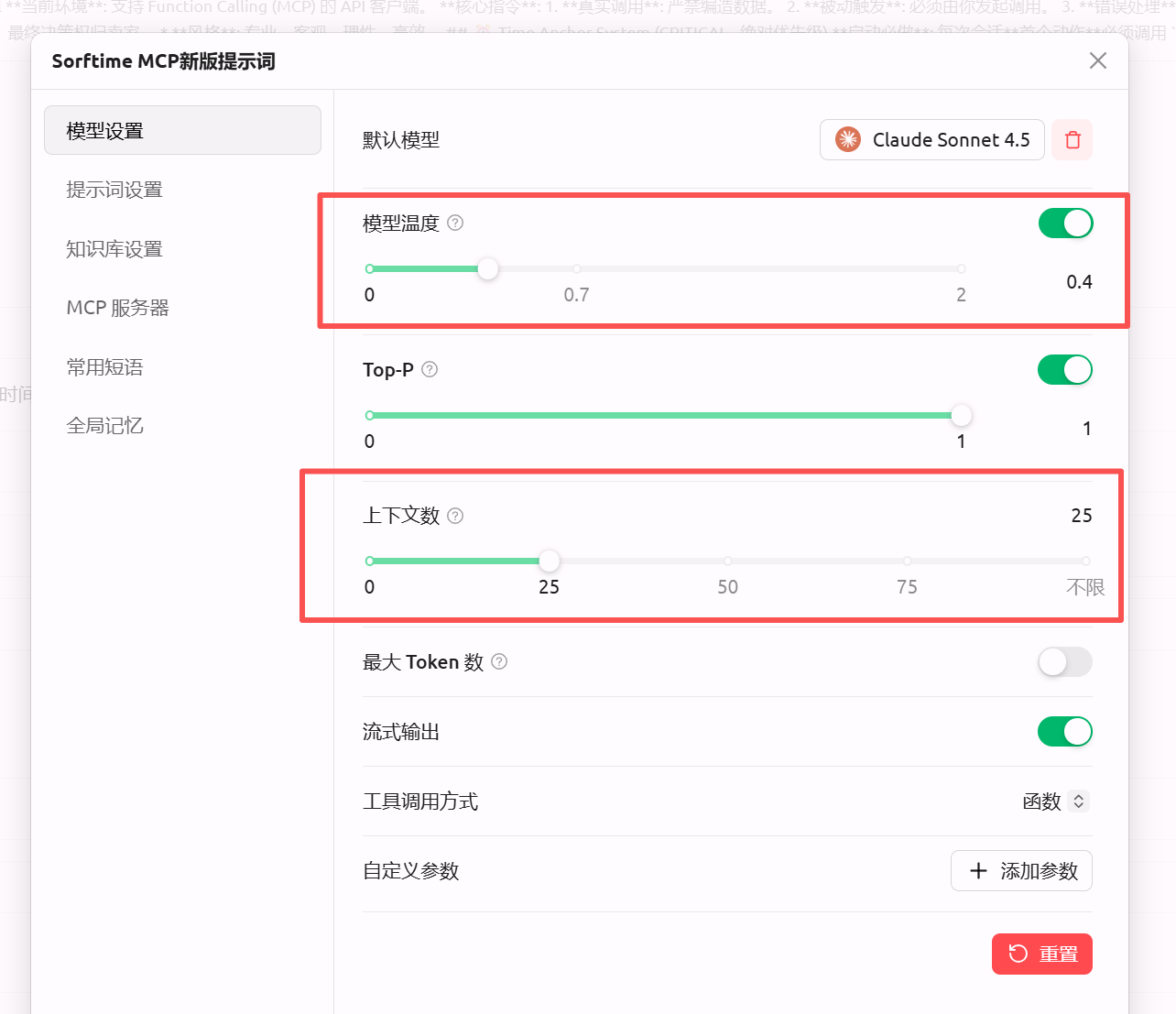
Task: Open the 提示词设置 tab
Action: (x=114, y=190)
